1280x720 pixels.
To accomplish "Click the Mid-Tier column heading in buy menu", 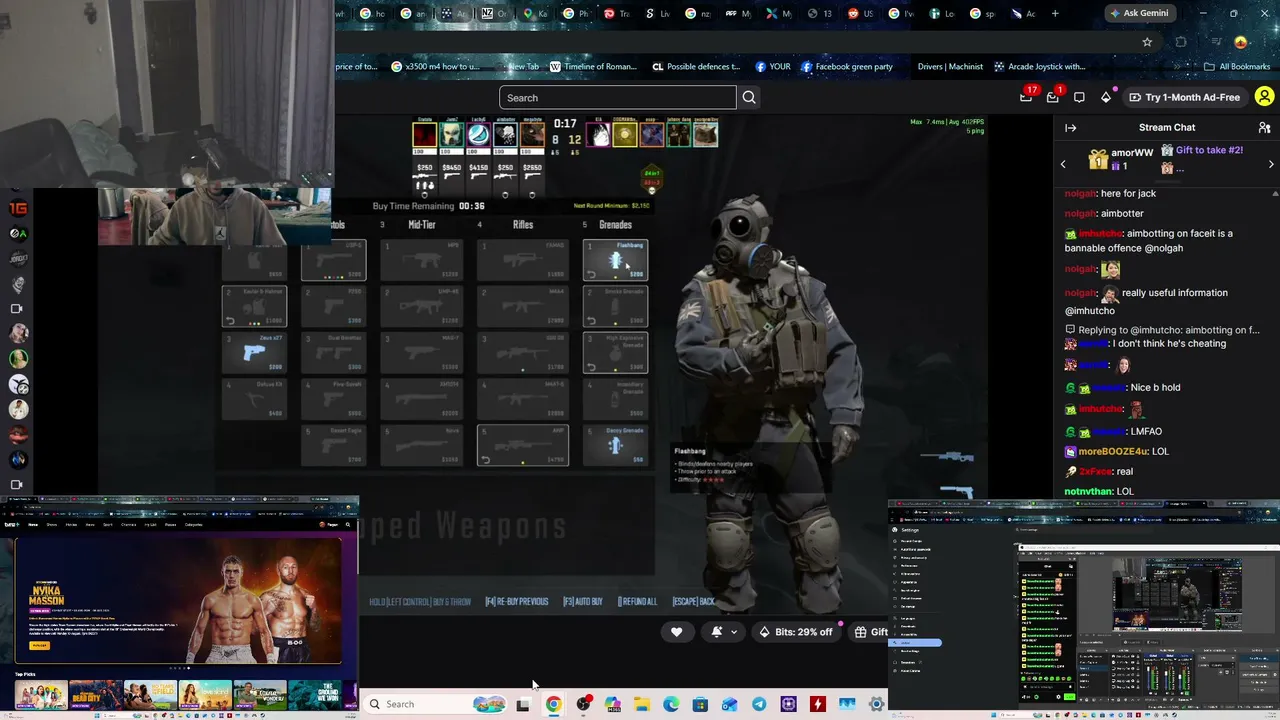I will click(422, 225).
